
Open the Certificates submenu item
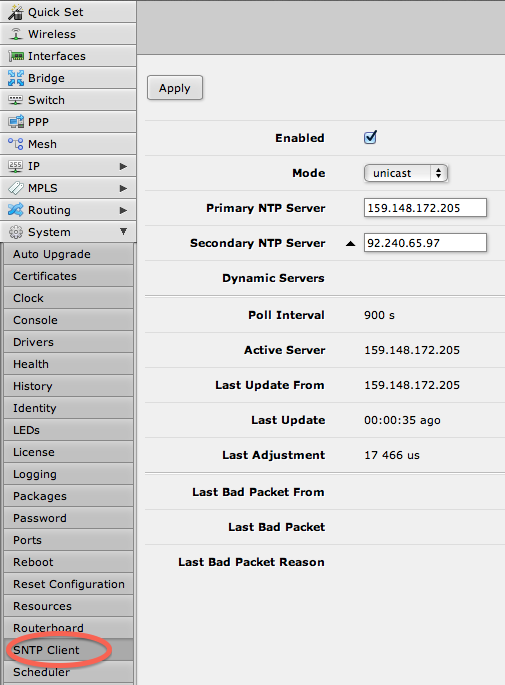[68, 276]
